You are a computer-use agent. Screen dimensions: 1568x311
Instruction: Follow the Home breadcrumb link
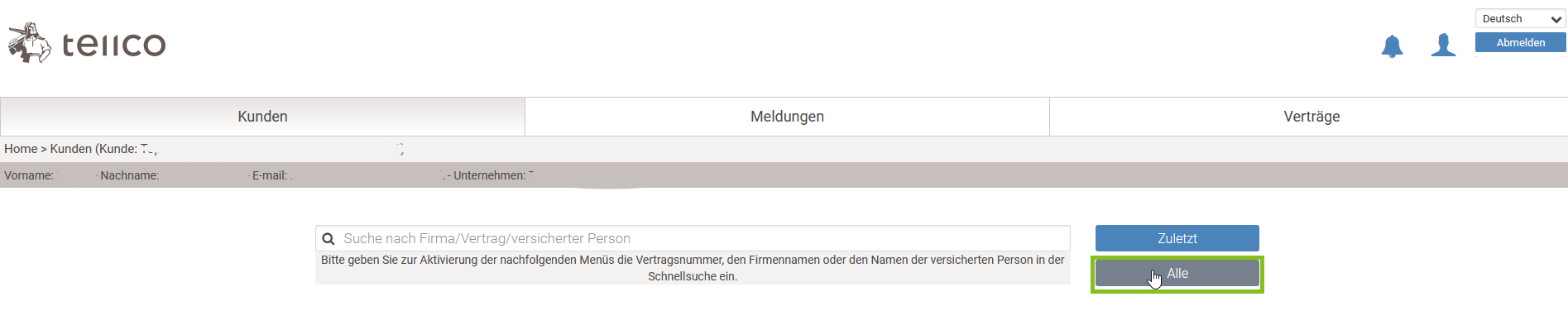click(x=21, y=149)
